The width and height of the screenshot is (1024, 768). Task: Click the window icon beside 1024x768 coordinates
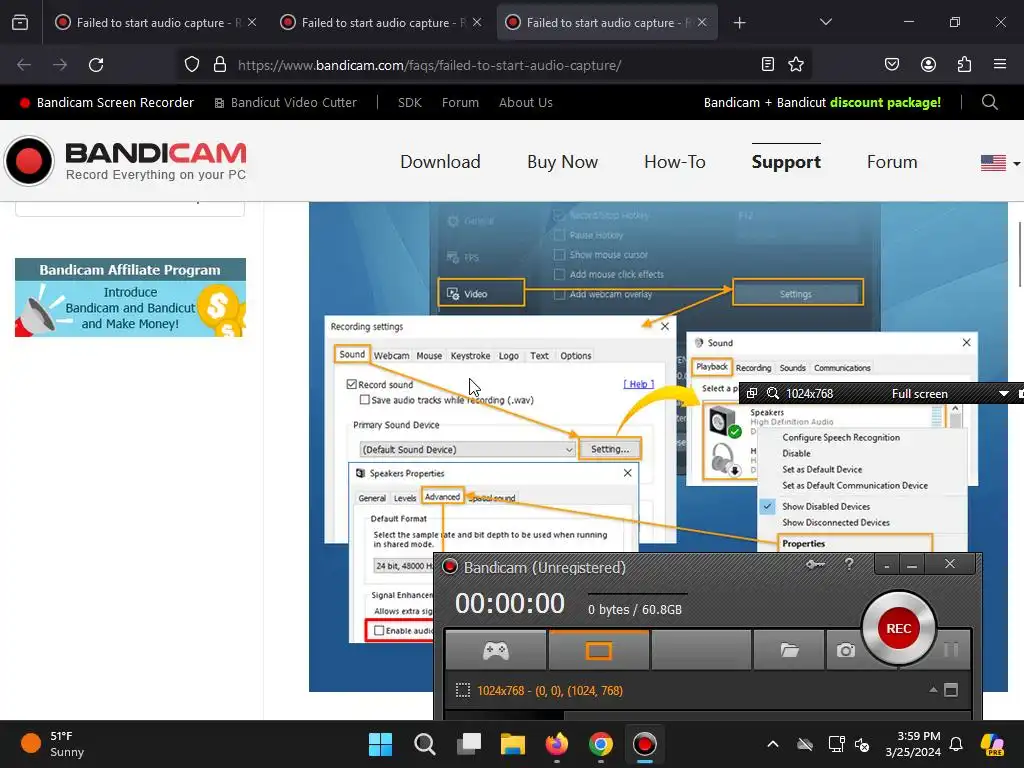[951, 690]
